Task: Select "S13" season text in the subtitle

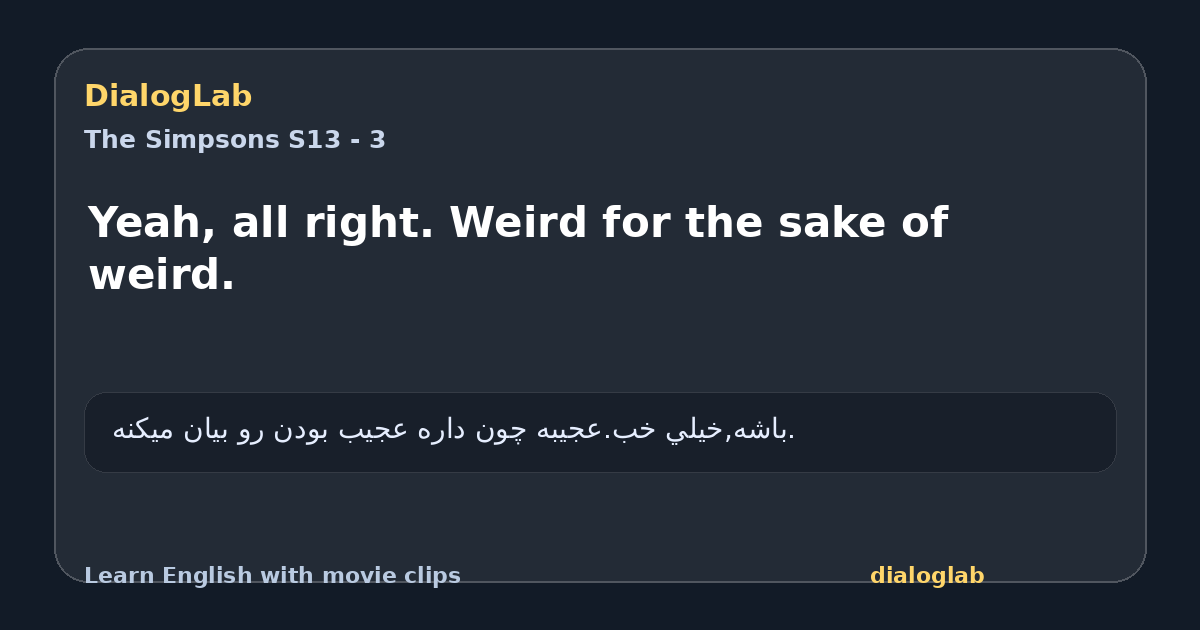Action: click(315, 140)
